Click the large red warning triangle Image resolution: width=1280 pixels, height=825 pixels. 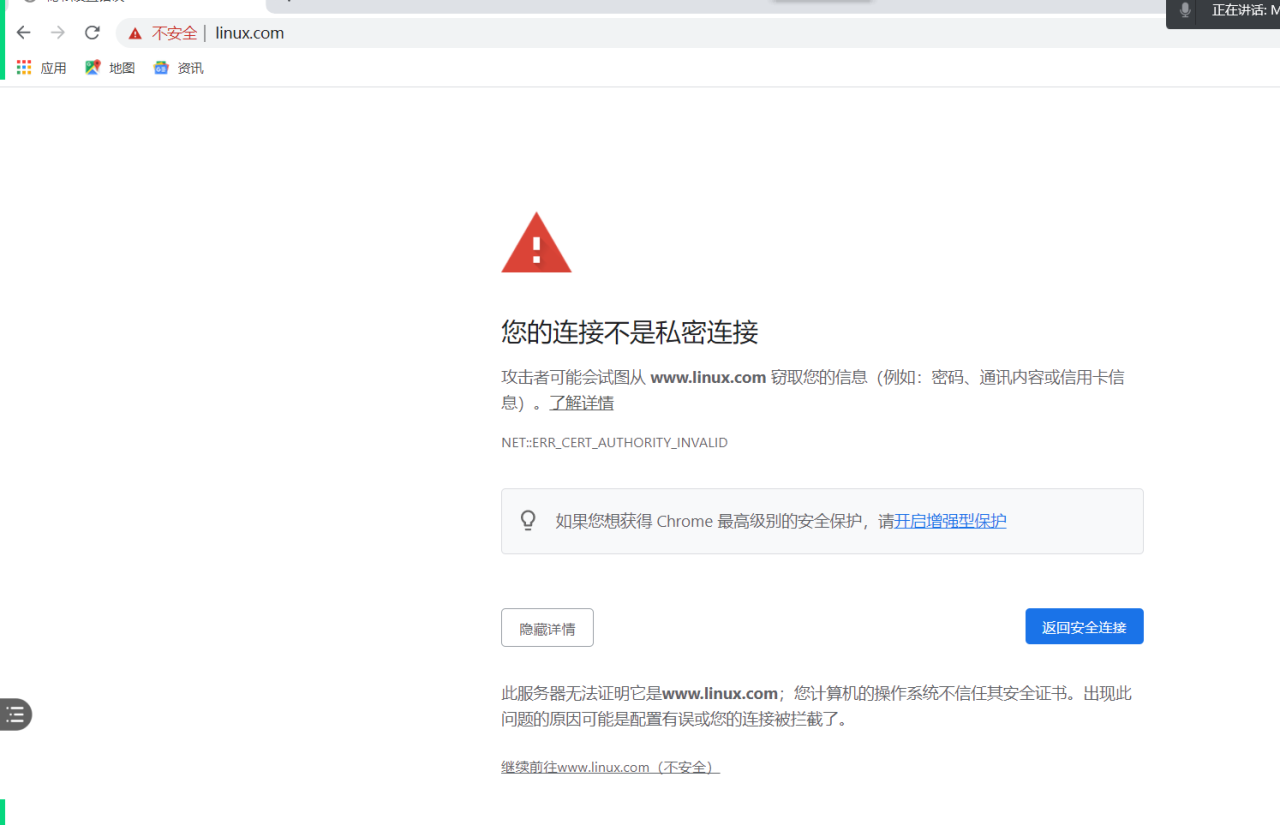[536, 243]
